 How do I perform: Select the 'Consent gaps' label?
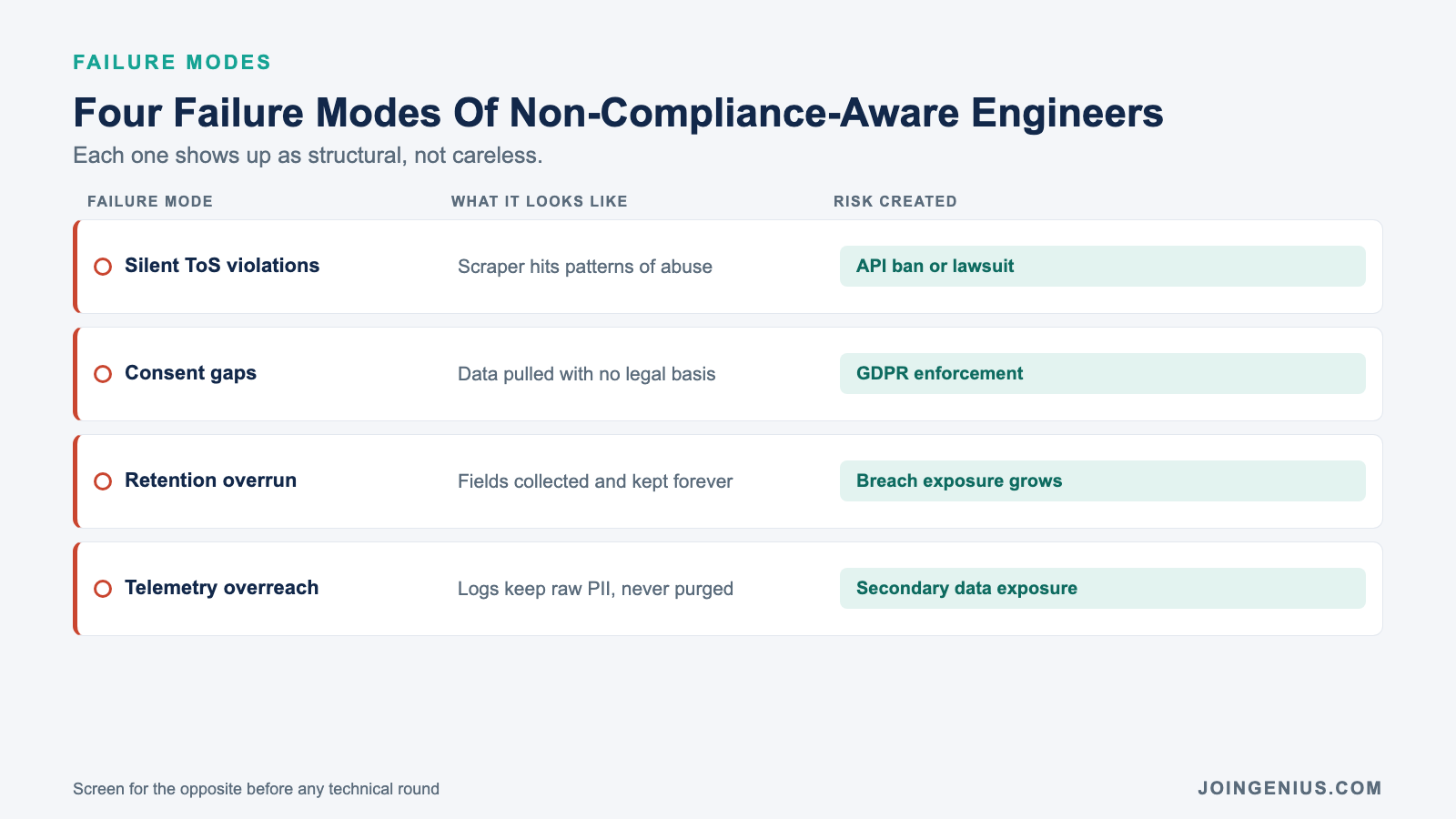tap(190, 373)
